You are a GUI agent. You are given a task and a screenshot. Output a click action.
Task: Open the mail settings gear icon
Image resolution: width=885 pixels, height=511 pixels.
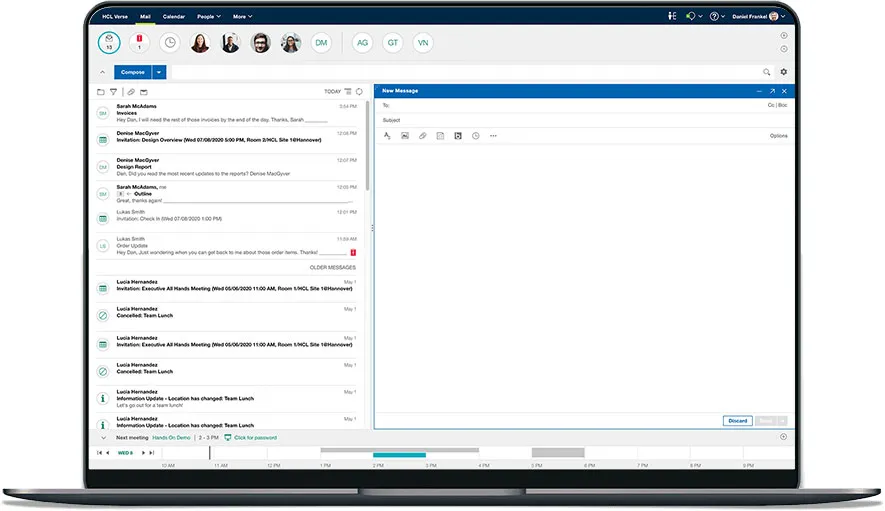point(783,72)
